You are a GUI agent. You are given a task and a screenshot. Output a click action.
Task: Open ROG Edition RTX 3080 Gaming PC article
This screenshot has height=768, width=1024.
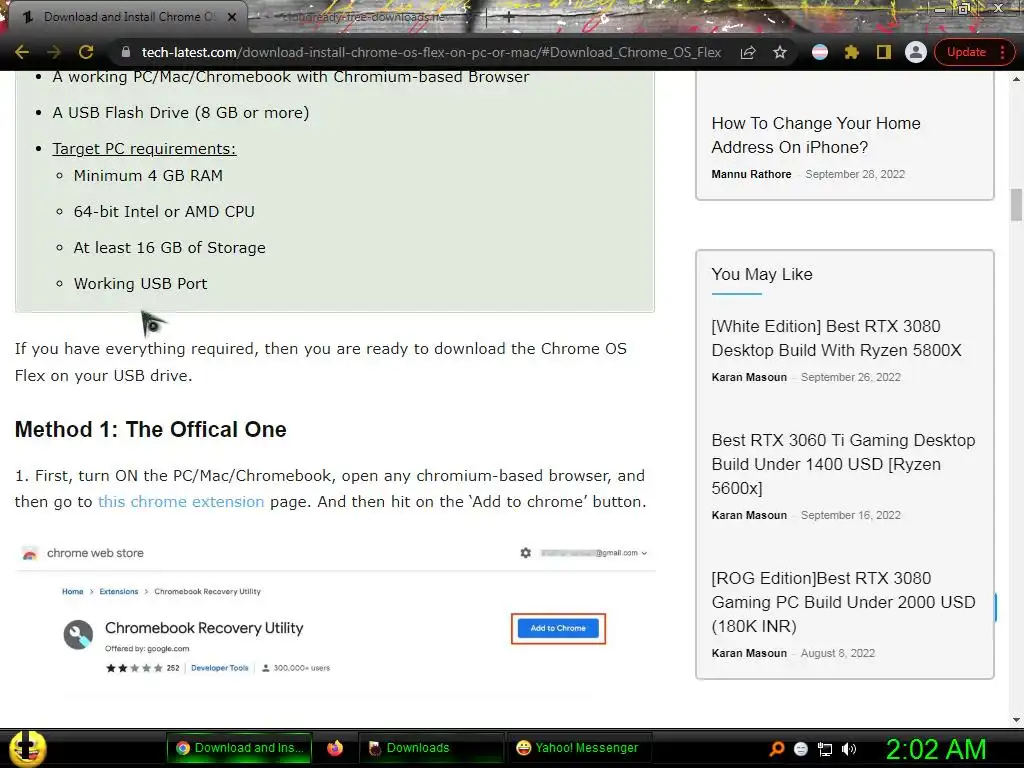pos(843,602)
